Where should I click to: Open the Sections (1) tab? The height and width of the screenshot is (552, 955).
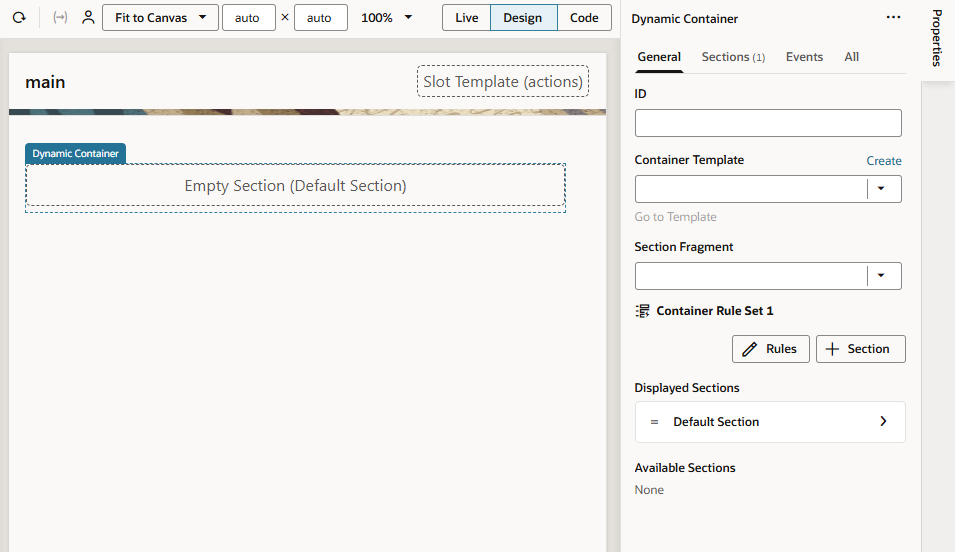click(733, 57)
